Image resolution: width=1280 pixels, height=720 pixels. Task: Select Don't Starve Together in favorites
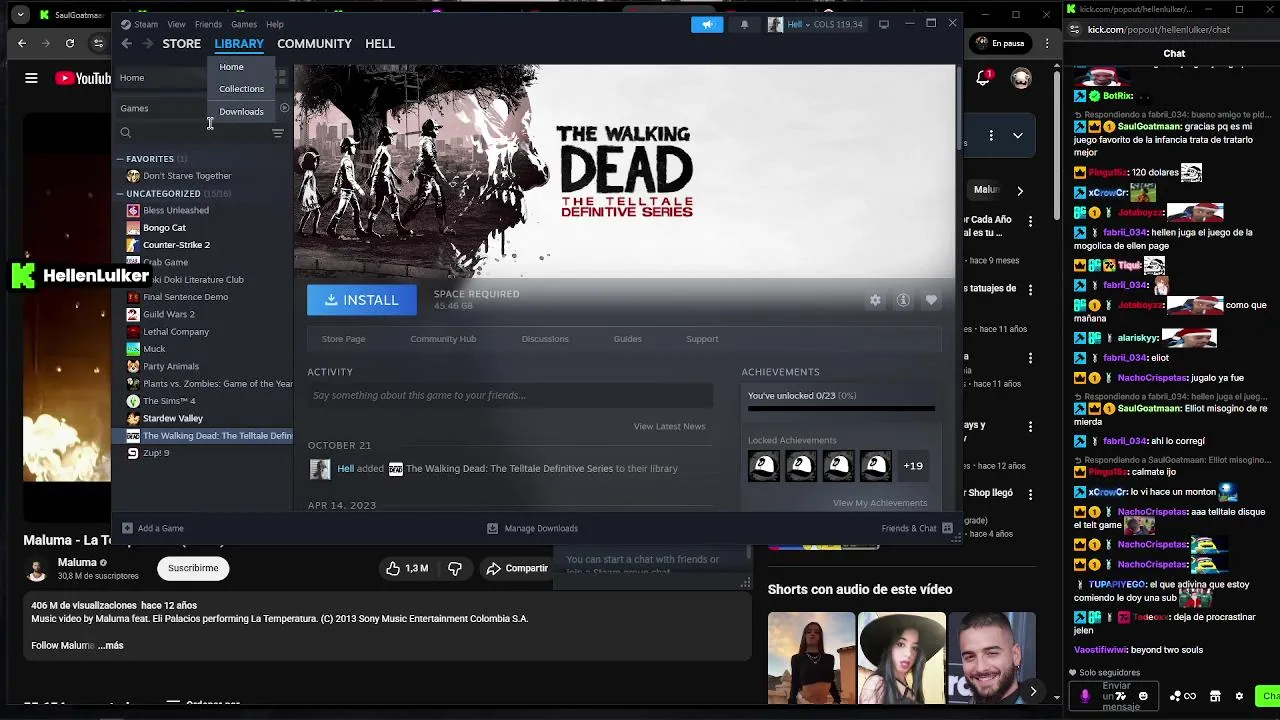coord(187,176)
